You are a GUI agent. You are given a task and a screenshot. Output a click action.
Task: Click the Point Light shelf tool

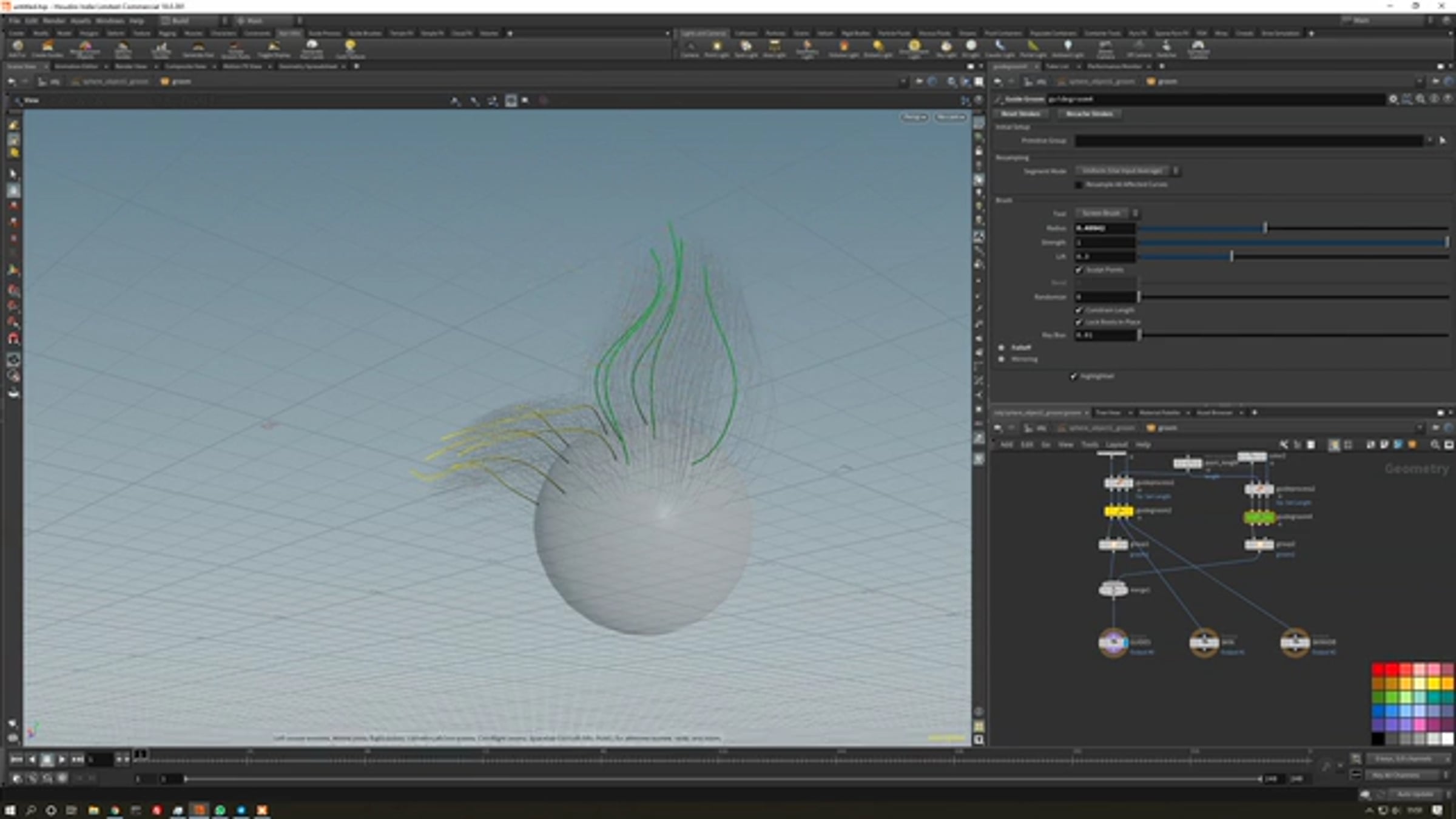(716, 49)
